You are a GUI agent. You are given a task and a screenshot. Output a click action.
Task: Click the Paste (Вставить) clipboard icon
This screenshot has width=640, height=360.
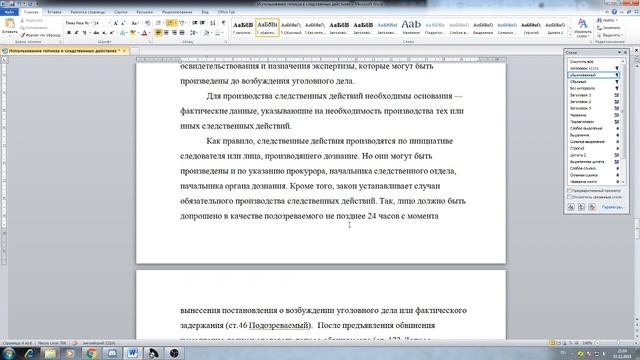click(x=10, y=23)
